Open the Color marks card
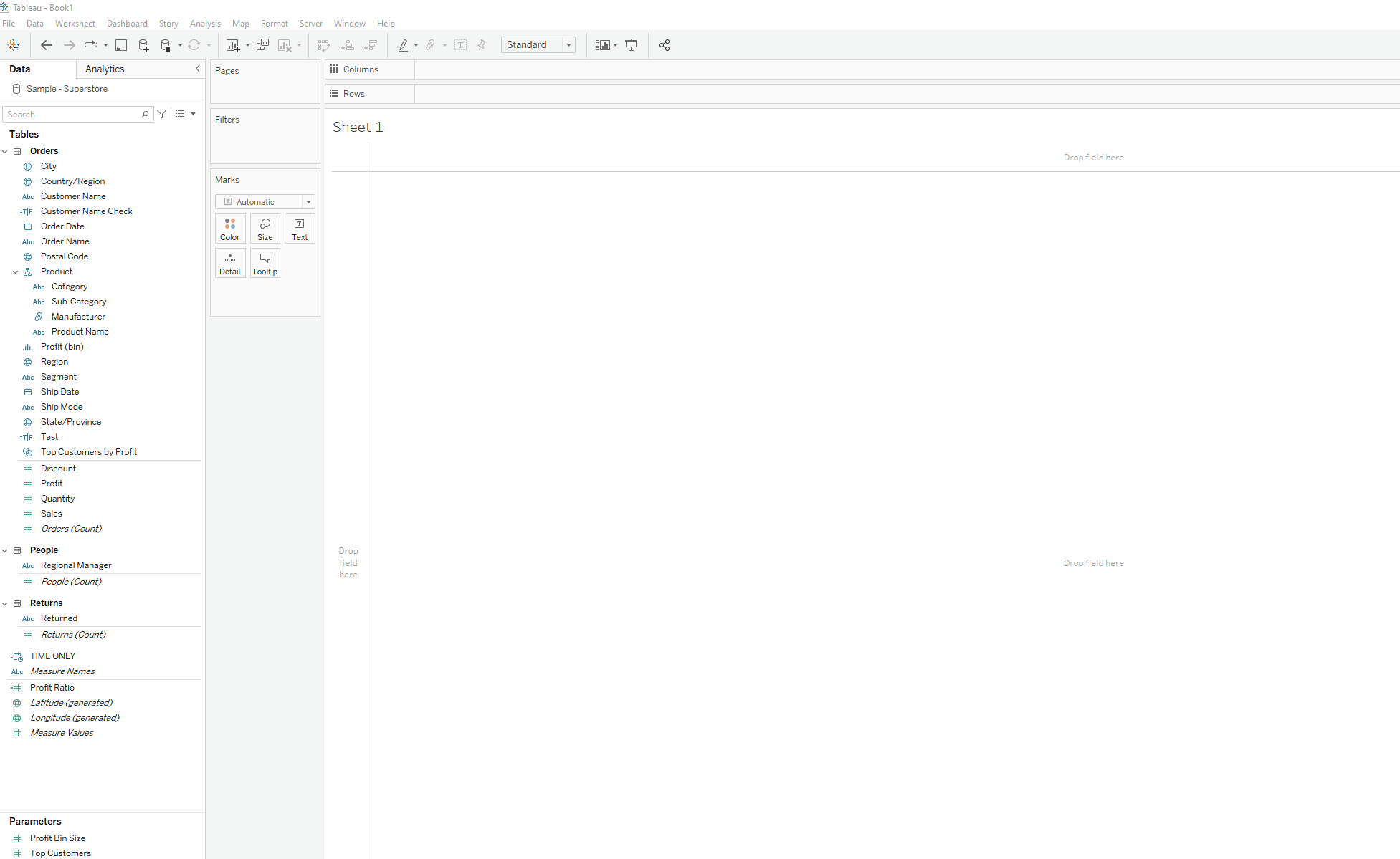1400x859 pixels. [230, 229]
